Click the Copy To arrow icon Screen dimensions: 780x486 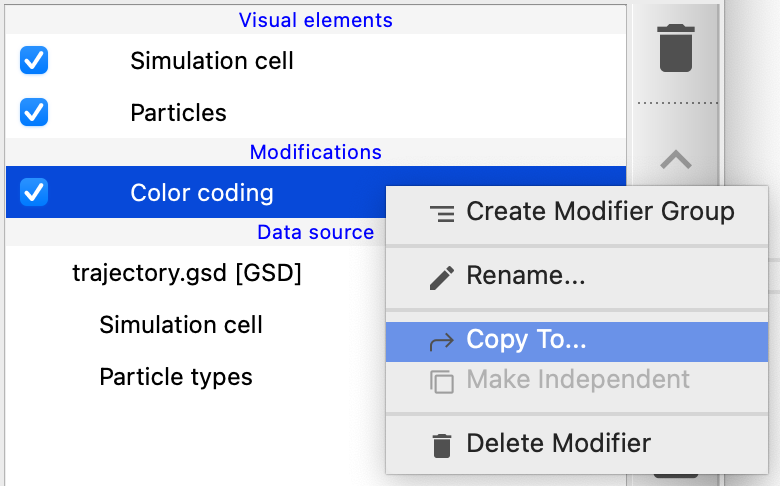tap(441, 341)
